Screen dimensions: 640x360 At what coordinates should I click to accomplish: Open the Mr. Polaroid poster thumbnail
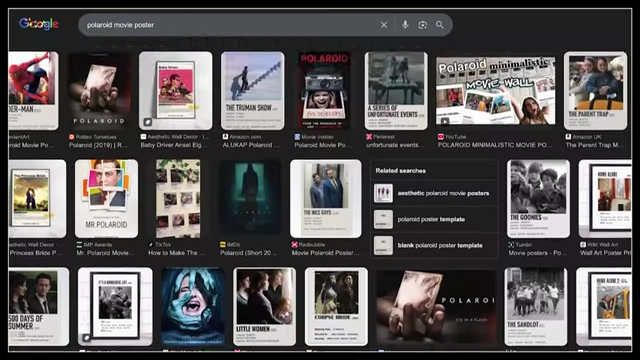pos(106,198)
